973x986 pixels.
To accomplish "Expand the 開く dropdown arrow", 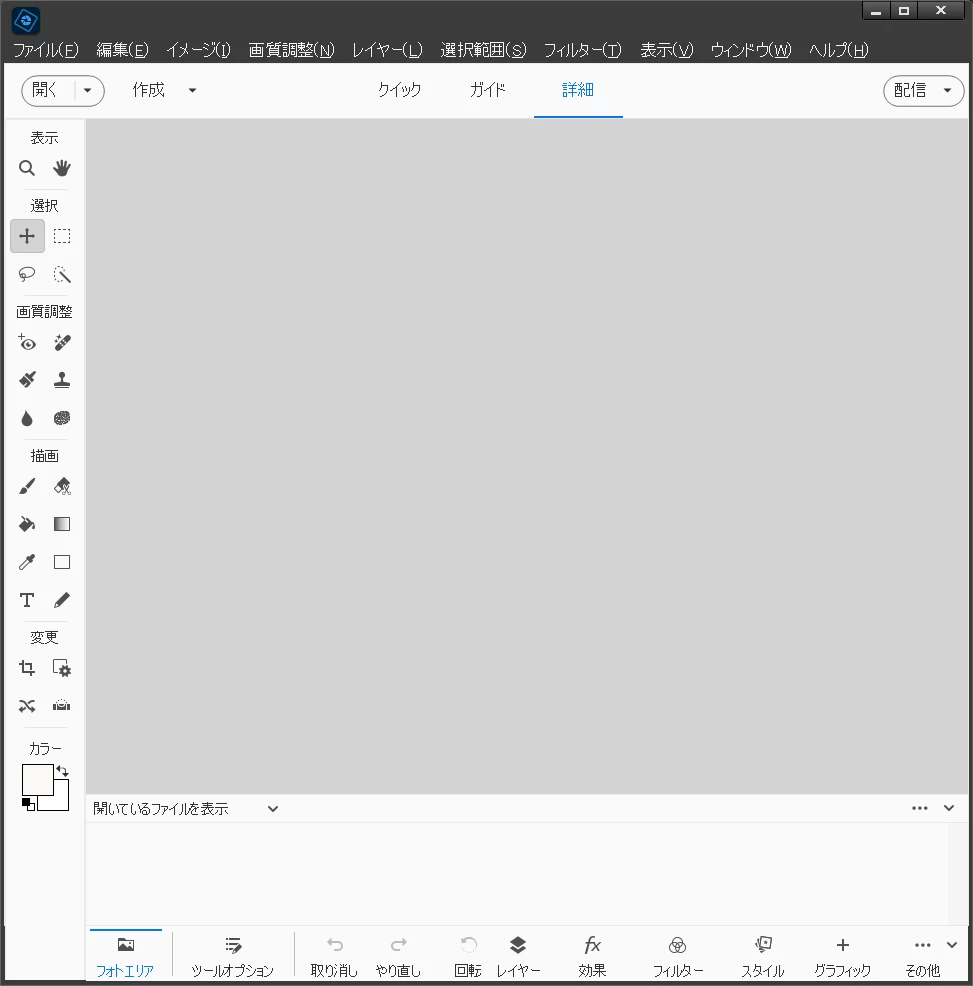I will click(x=87, y=91).
